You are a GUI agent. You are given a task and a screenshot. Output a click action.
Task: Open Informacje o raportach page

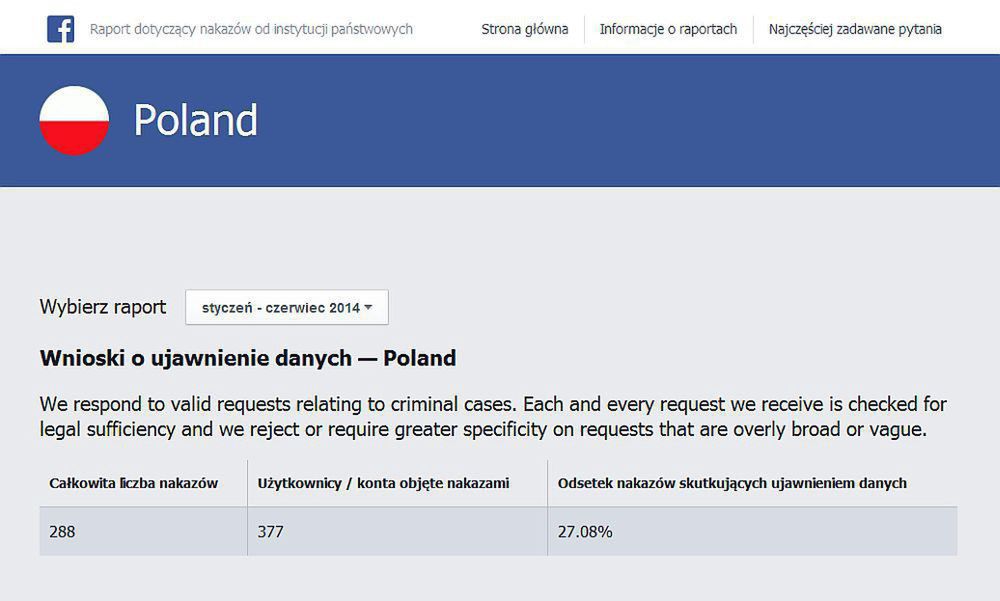668,29
